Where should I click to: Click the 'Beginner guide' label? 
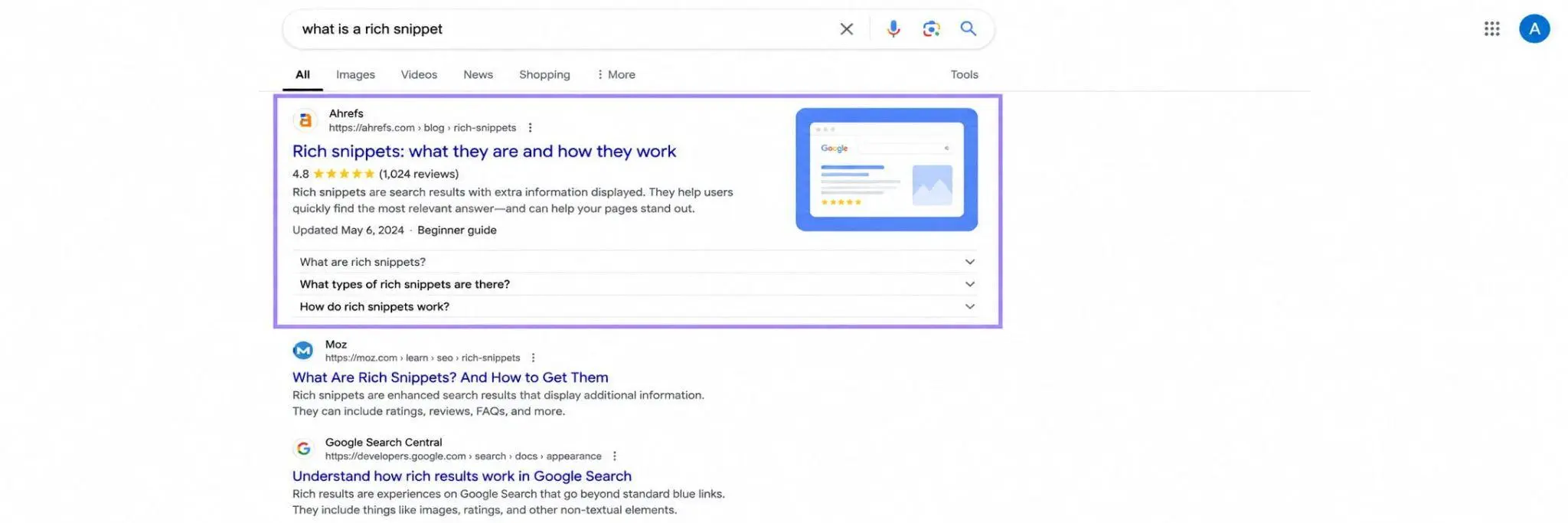click(x=457, y=230)
